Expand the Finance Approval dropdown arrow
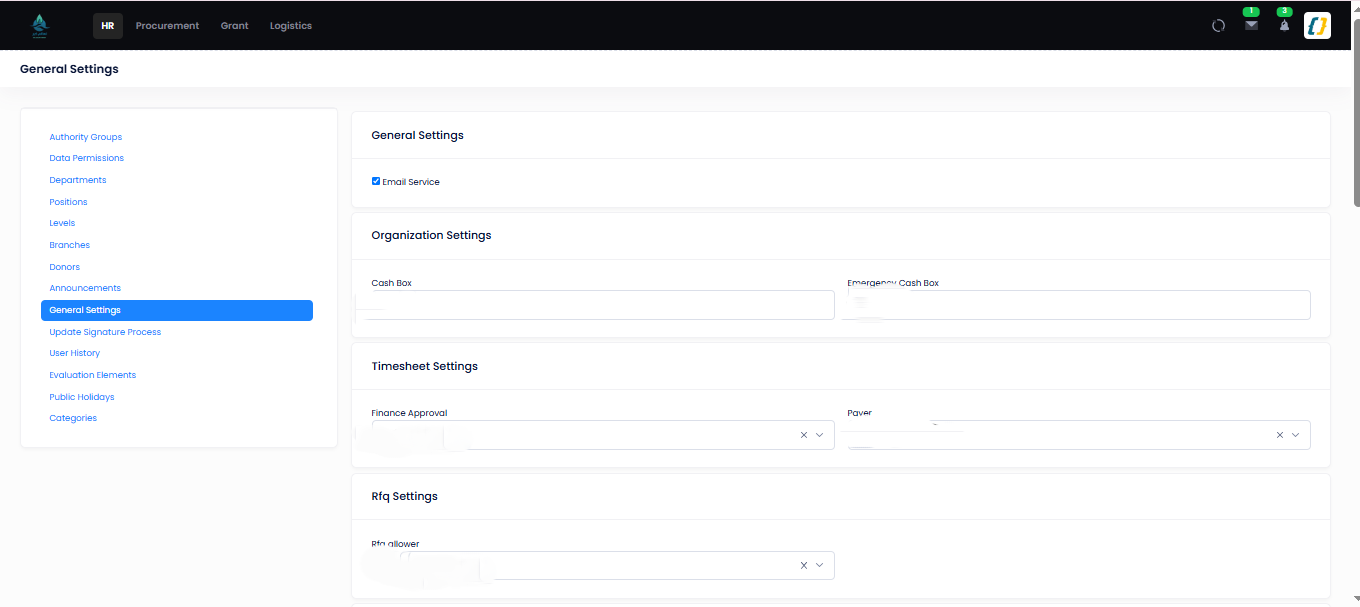Image resolution: width=1360 pixels, height=607 pixels. click(820, 435)
